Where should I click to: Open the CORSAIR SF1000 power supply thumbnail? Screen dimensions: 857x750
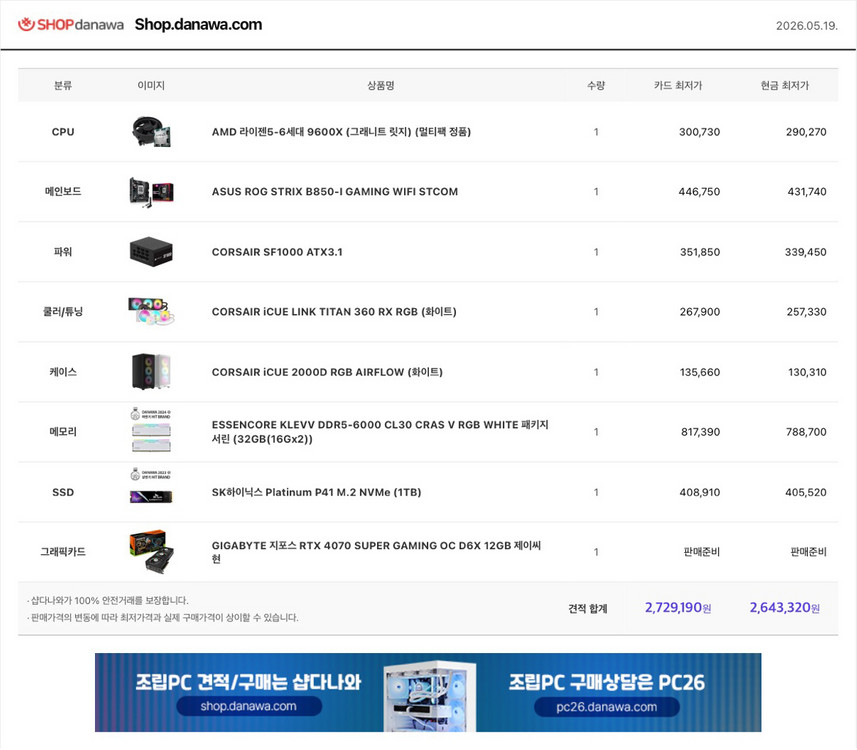[x=151, y=251]
